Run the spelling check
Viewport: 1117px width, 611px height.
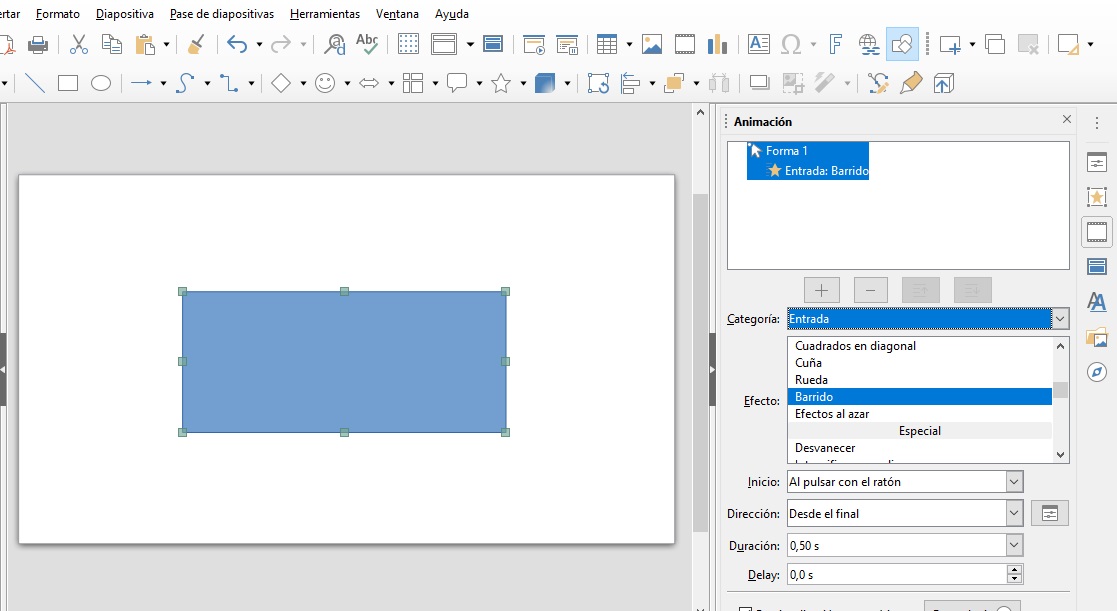click(367, 45)
